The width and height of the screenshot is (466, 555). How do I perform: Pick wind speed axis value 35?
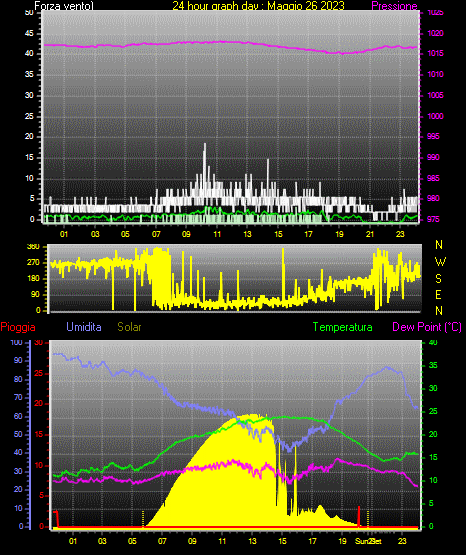(x=29, y=74)
